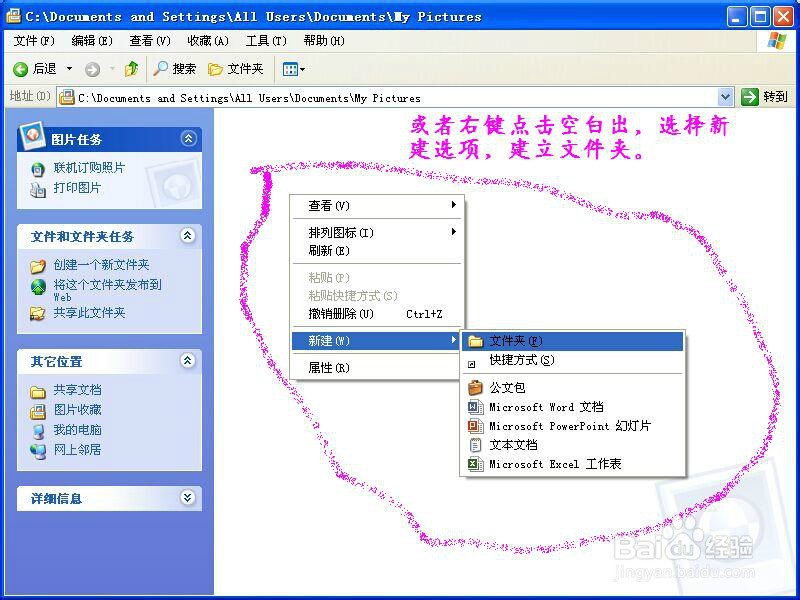Click the PowerPoint slide icon
This screenshot has width=800, height=600.
(x=475, y=426)
